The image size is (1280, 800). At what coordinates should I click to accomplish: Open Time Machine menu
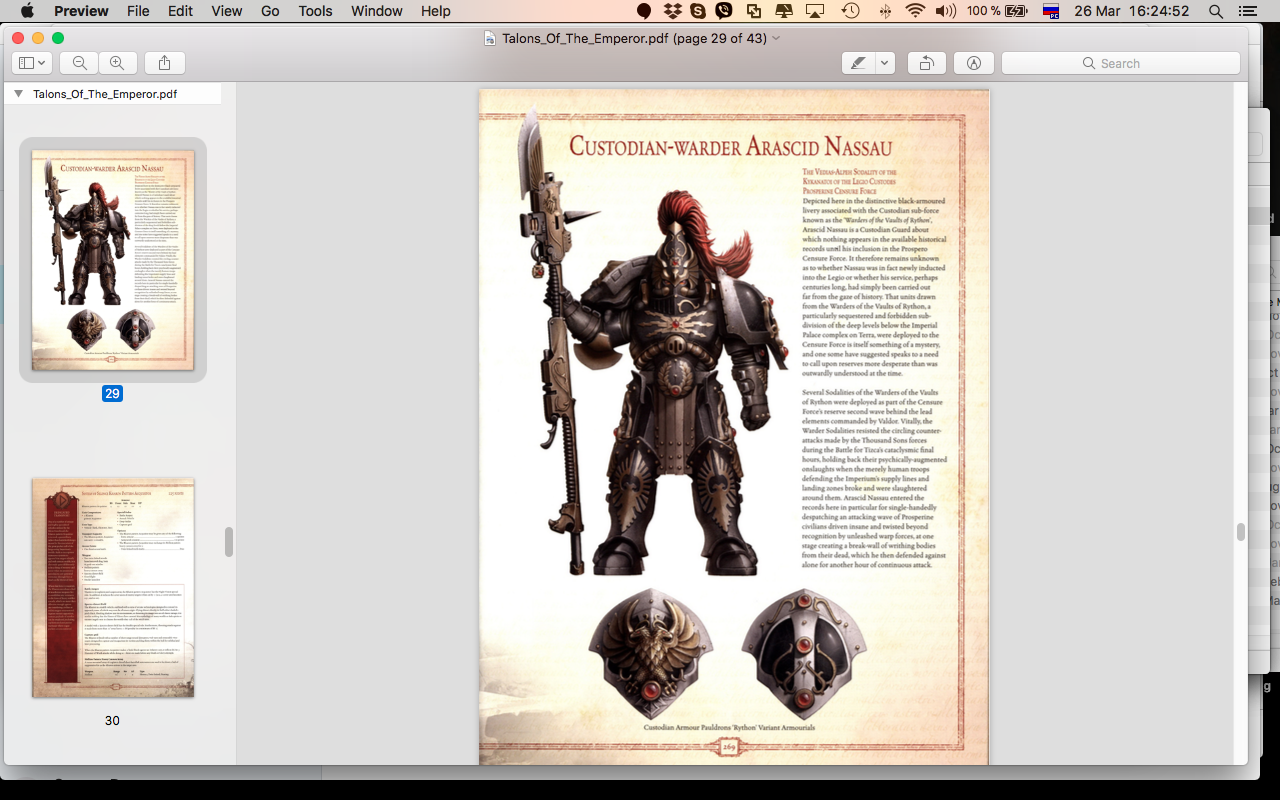click(x=850, y=11)
